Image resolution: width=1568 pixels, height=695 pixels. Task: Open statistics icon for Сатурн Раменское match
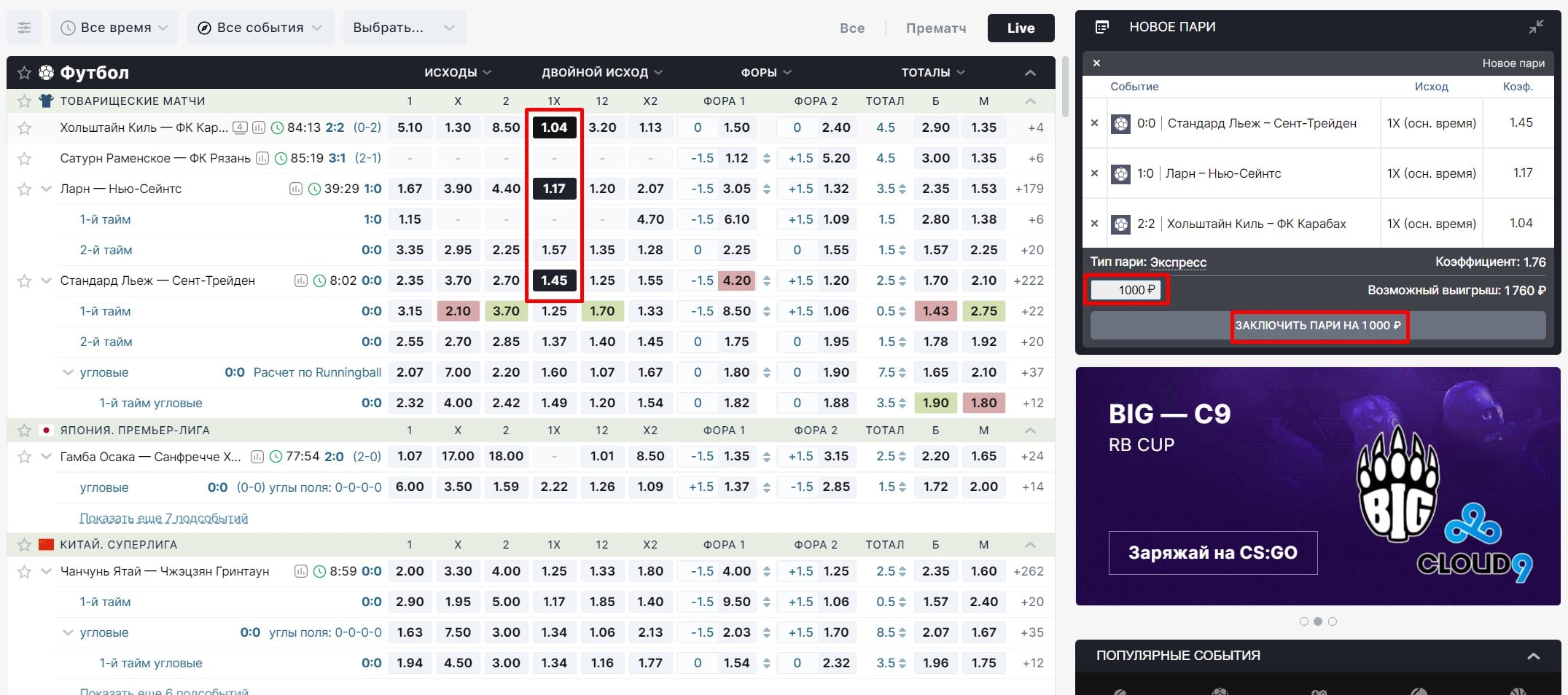pyautogui.click(x=262, y=158)
